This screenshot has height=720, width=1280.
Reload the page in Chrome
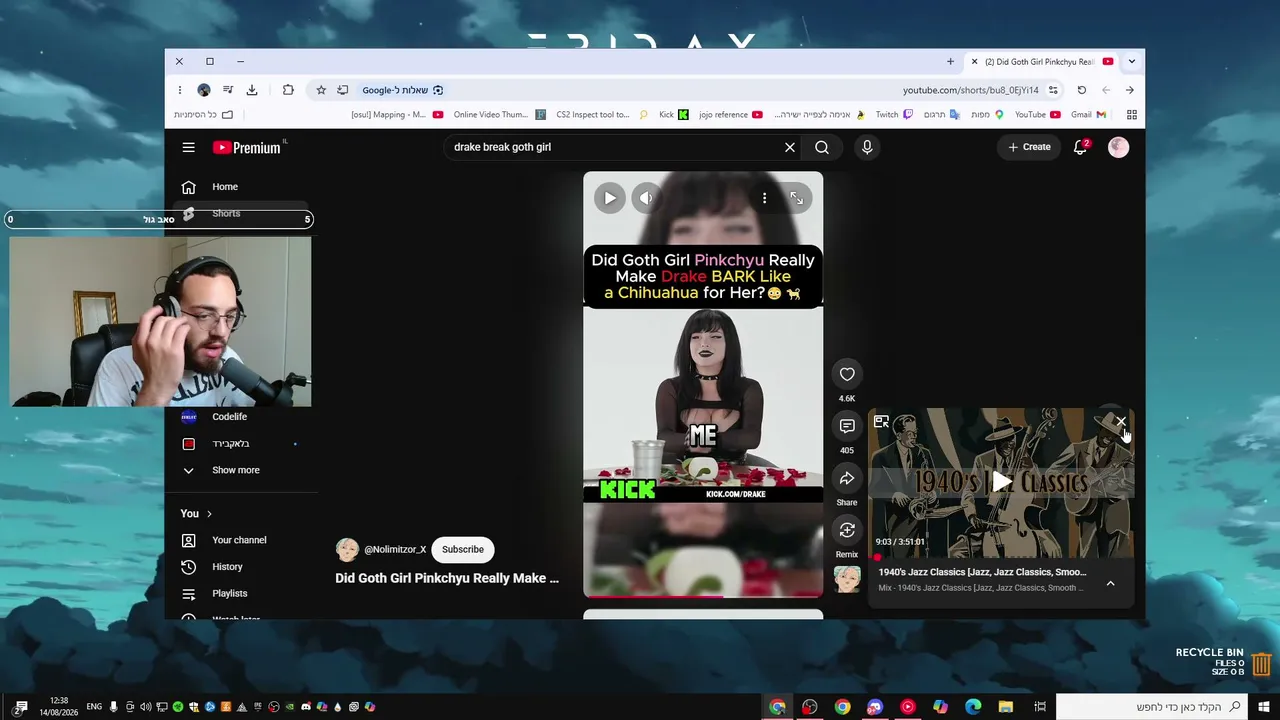point(1081,90)
